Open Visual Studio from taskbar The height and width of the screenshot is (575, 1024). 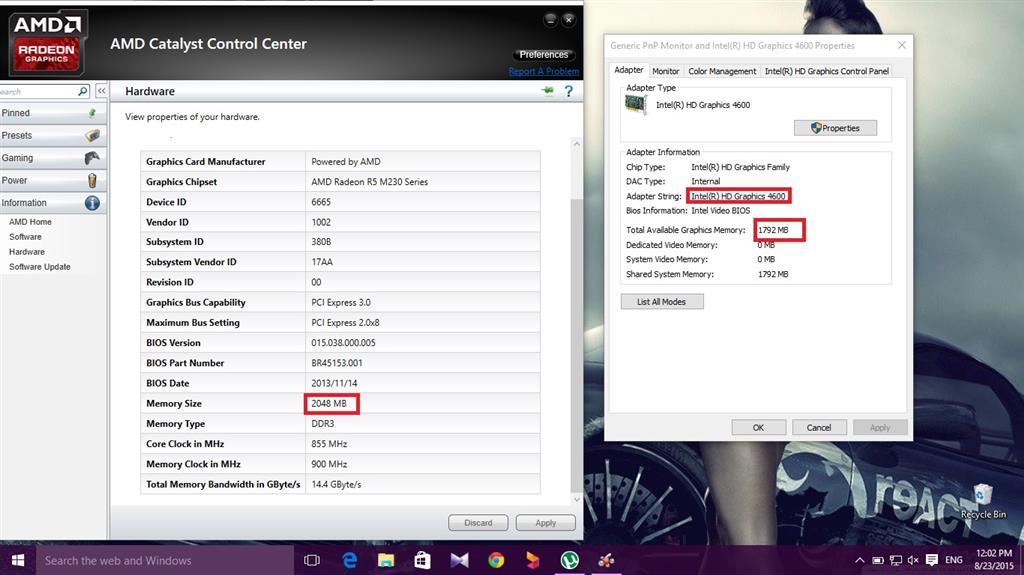coord(459,560)
